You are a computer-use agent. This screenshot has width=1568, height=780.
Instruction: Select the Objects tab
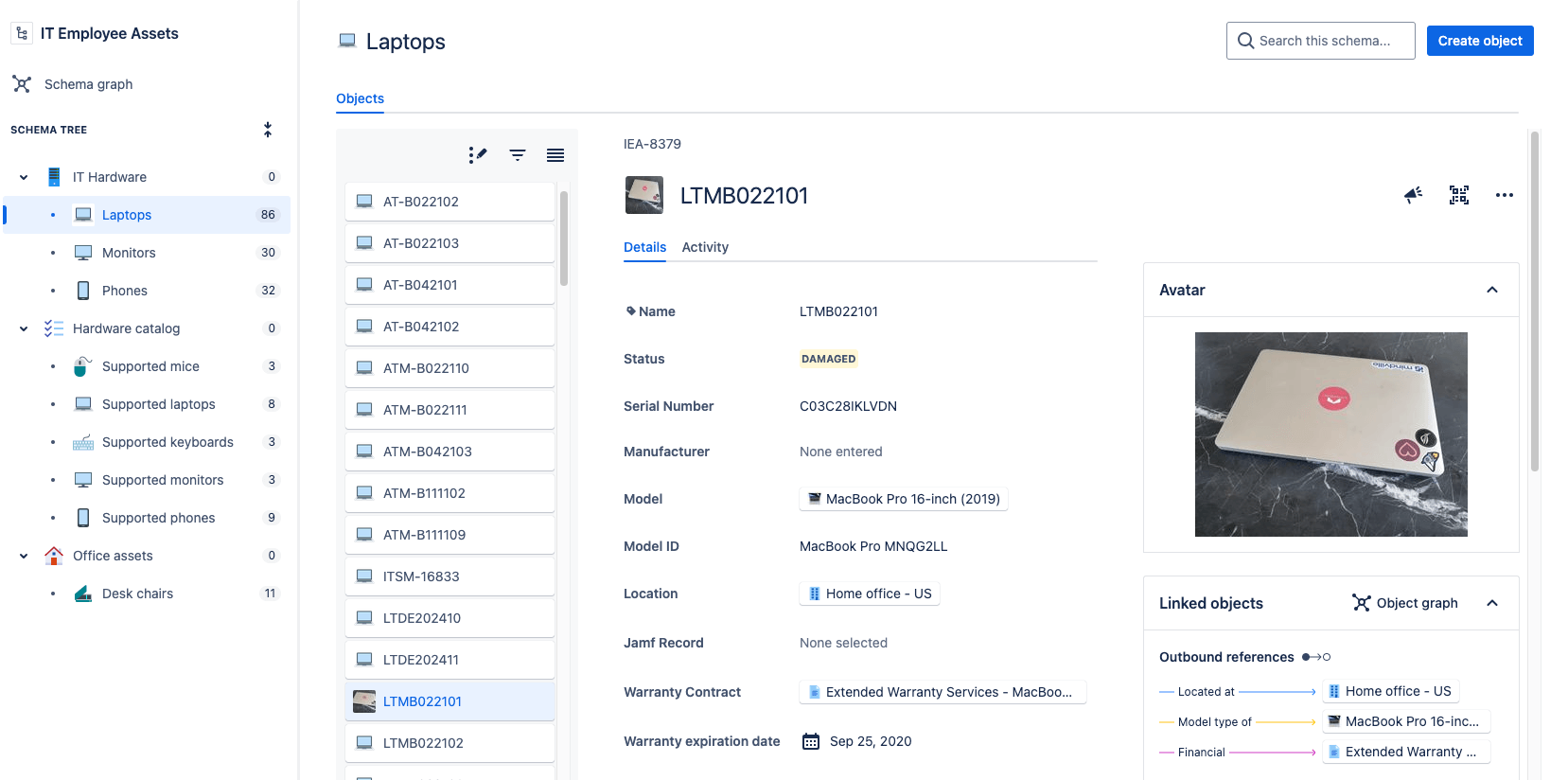[x=360, y=98]
